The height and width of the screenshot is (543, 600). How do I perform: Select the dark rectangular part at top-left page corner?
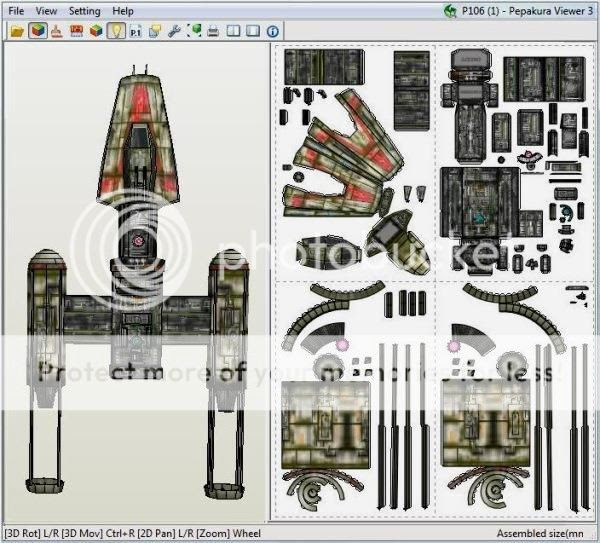tap(324, 67)
